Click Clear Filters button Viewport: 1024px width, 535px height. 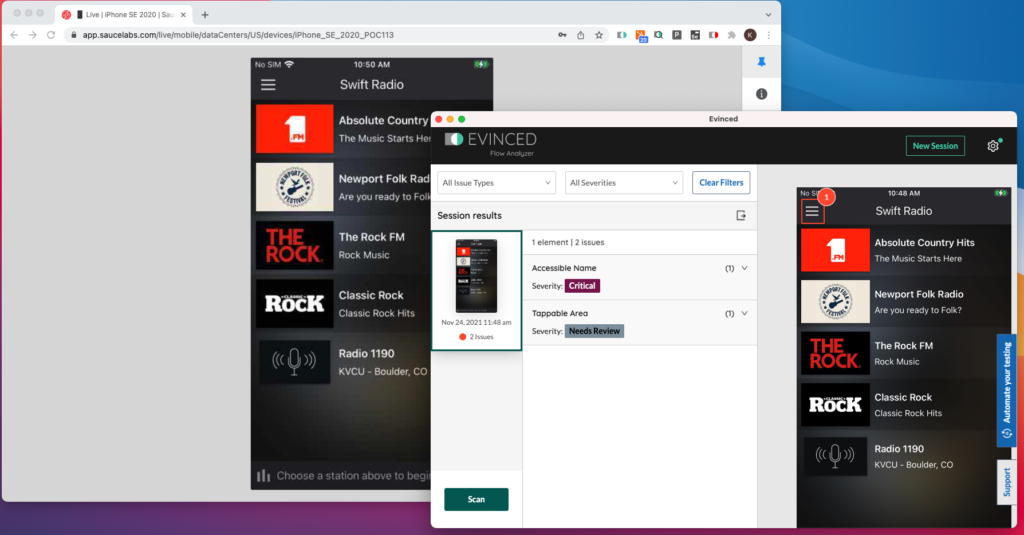721,183
